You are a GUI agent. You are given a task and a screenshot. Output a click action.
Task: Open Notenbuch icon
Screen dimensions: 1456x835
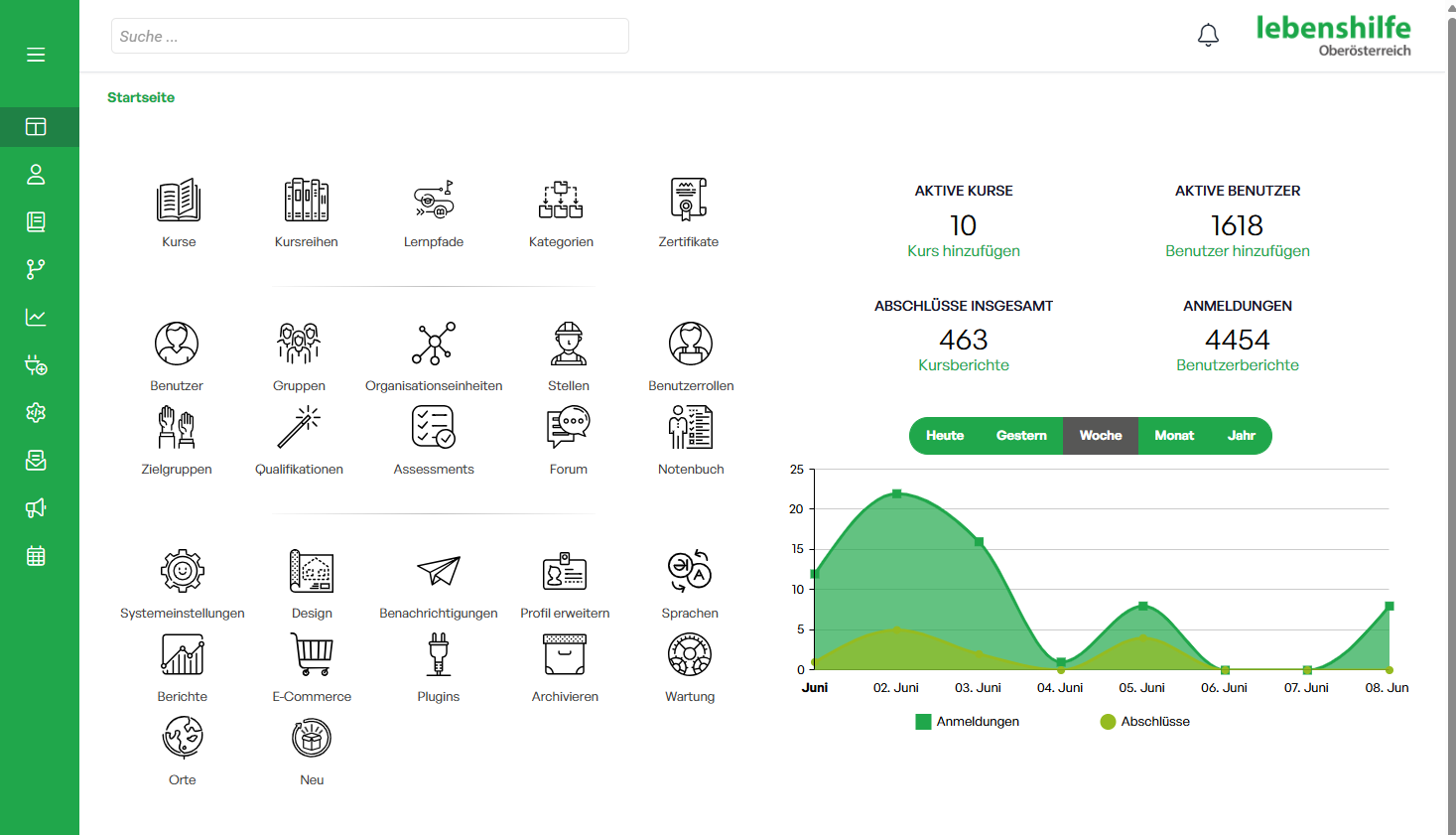click(x=691, y=427)
